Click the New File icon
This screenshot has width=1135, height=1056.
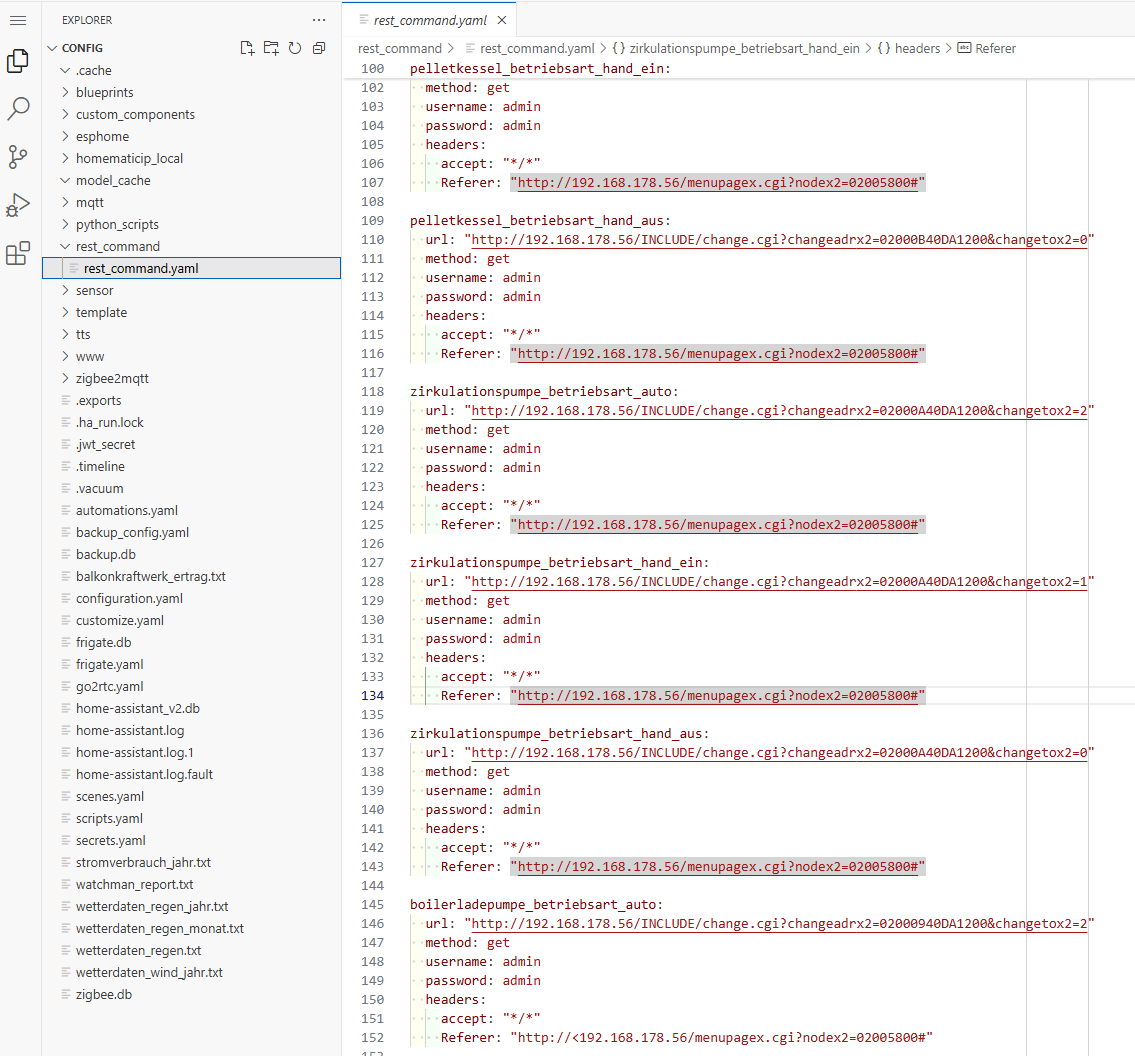pyautogui.click(x=247, y=48)
